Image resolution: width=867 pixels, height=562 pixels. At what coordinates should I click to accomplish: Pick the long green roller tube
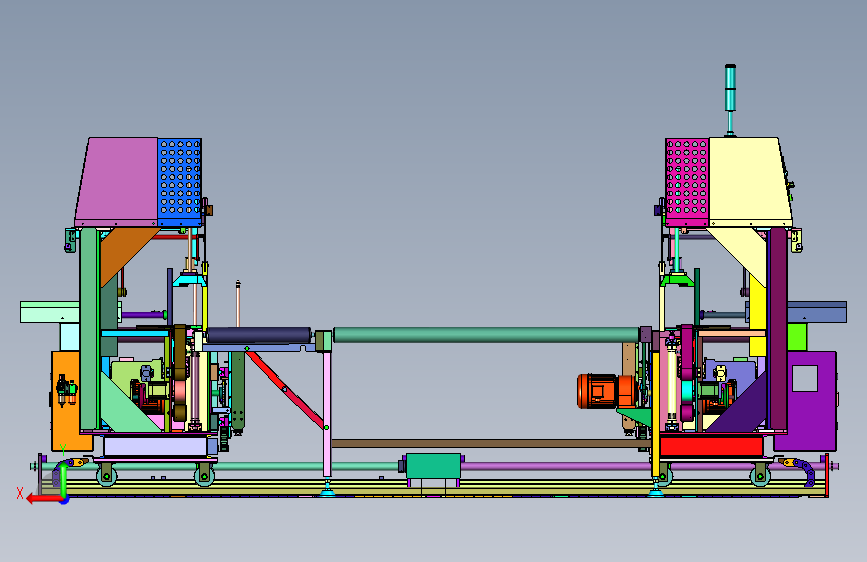(486, 335)
